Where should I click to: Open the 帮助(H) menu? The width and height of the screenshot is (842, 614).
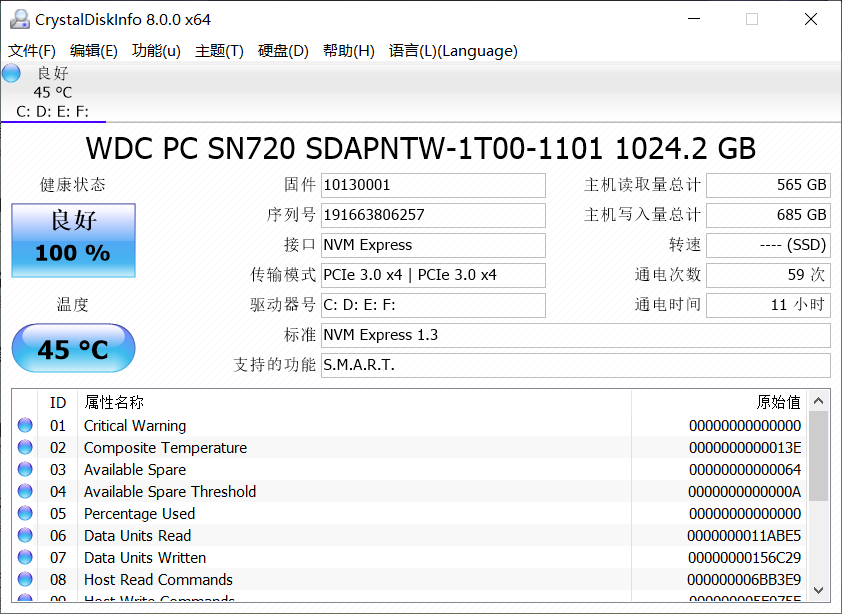[349, 51]
